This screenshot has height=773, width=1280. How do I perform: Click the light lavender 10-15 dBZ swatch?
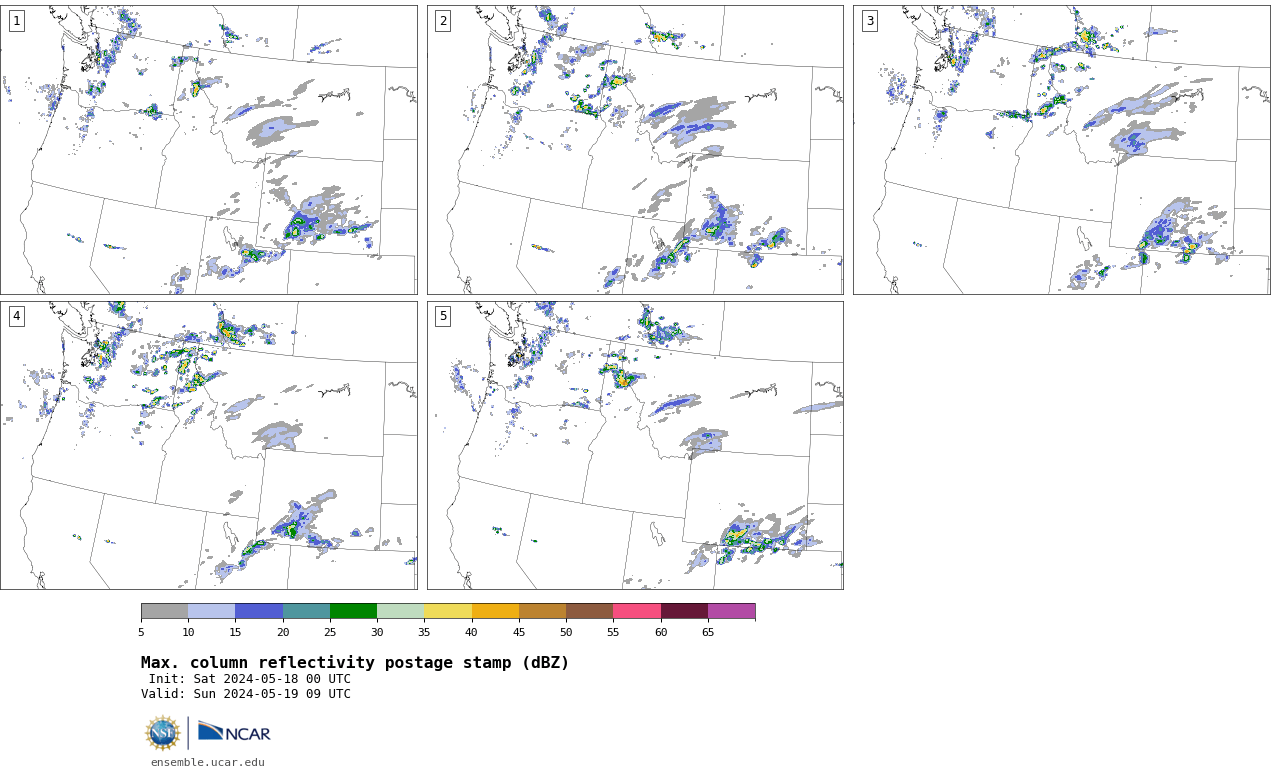212,611
